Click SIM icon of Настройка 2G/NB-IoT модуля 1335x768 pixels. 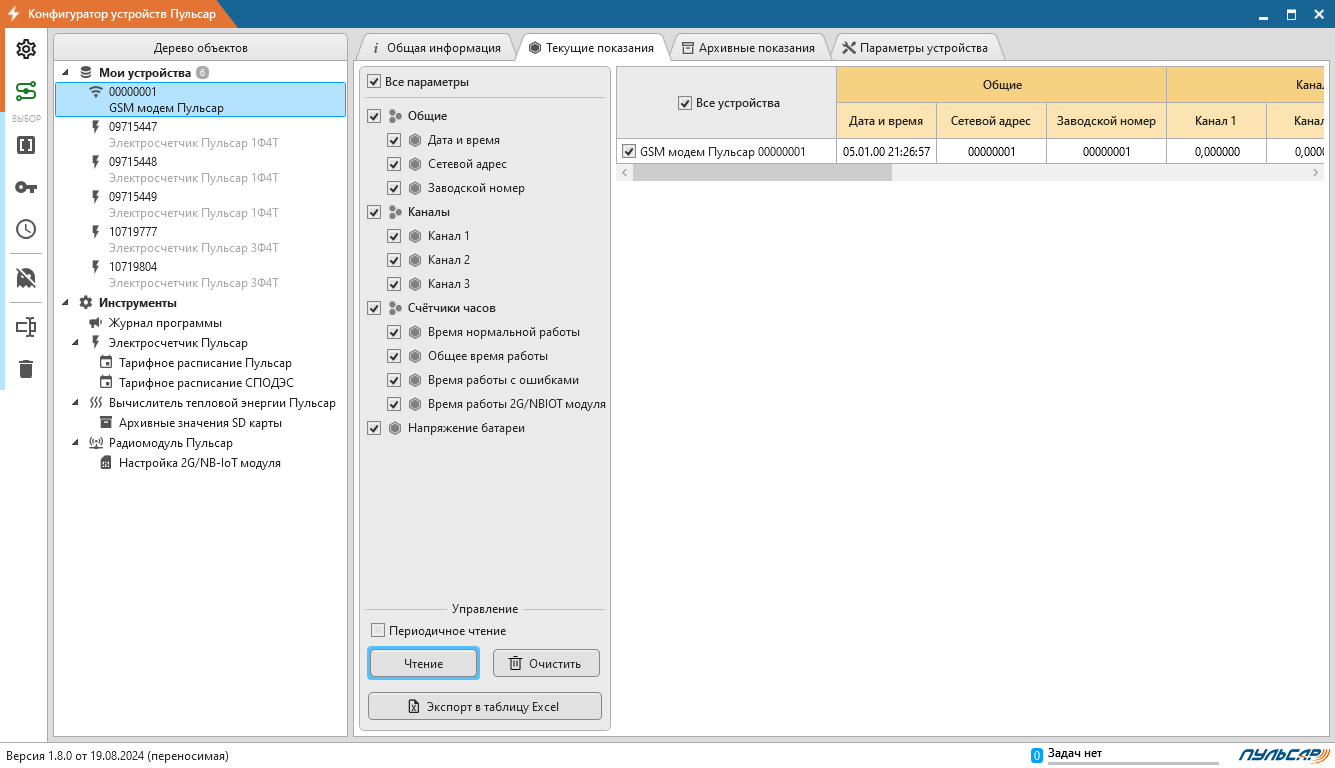click(106, 463)
